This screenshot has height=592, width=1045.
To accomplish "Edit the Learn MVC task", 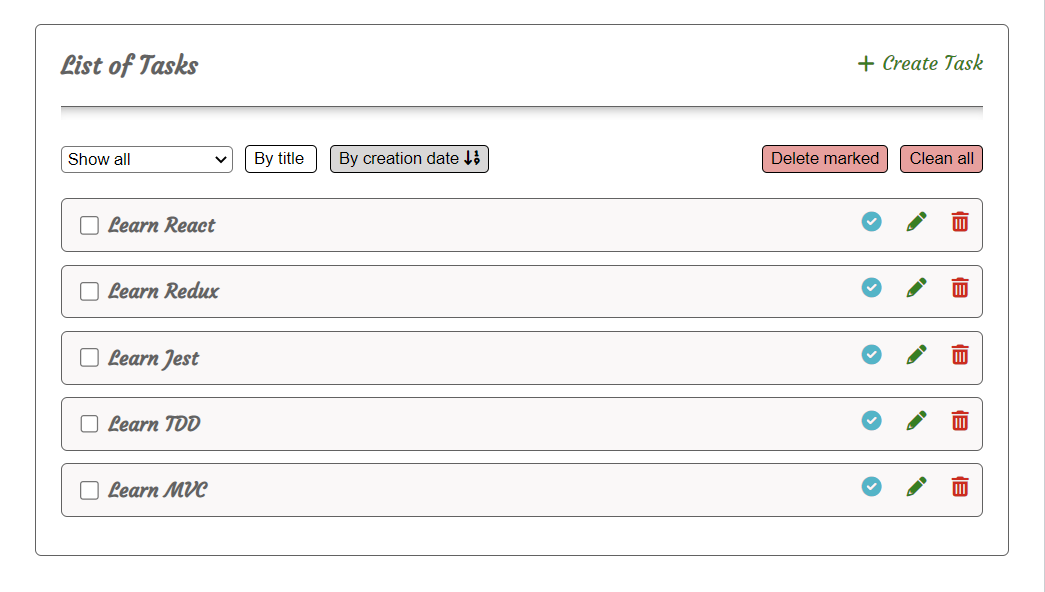I will (x=916, y=486).
